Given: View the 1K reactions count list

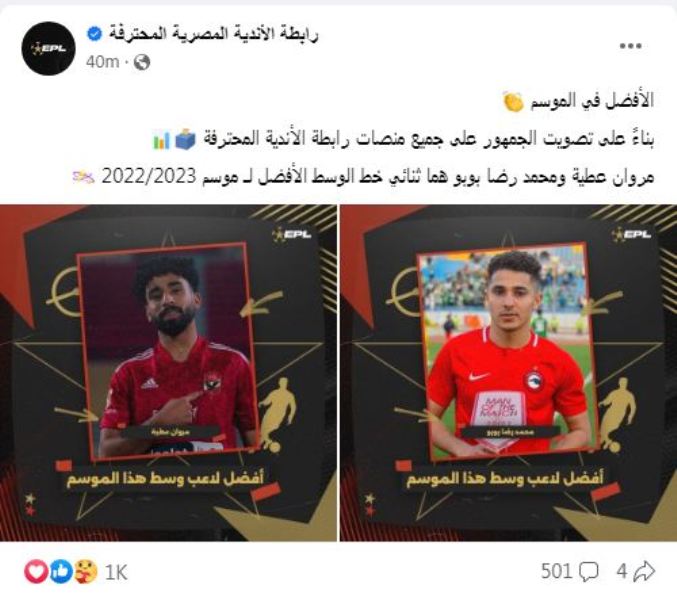Looking at the screenshot, I should [x=116, y=572].
